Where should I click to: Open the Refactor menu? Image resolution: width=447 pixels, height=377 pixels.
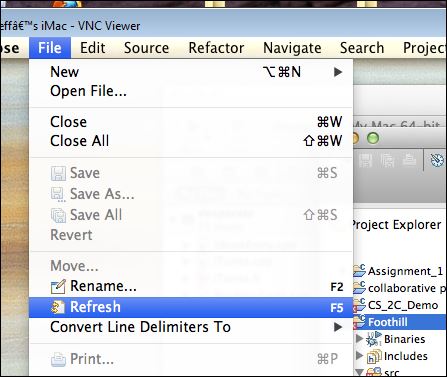[x=216, y=48]
